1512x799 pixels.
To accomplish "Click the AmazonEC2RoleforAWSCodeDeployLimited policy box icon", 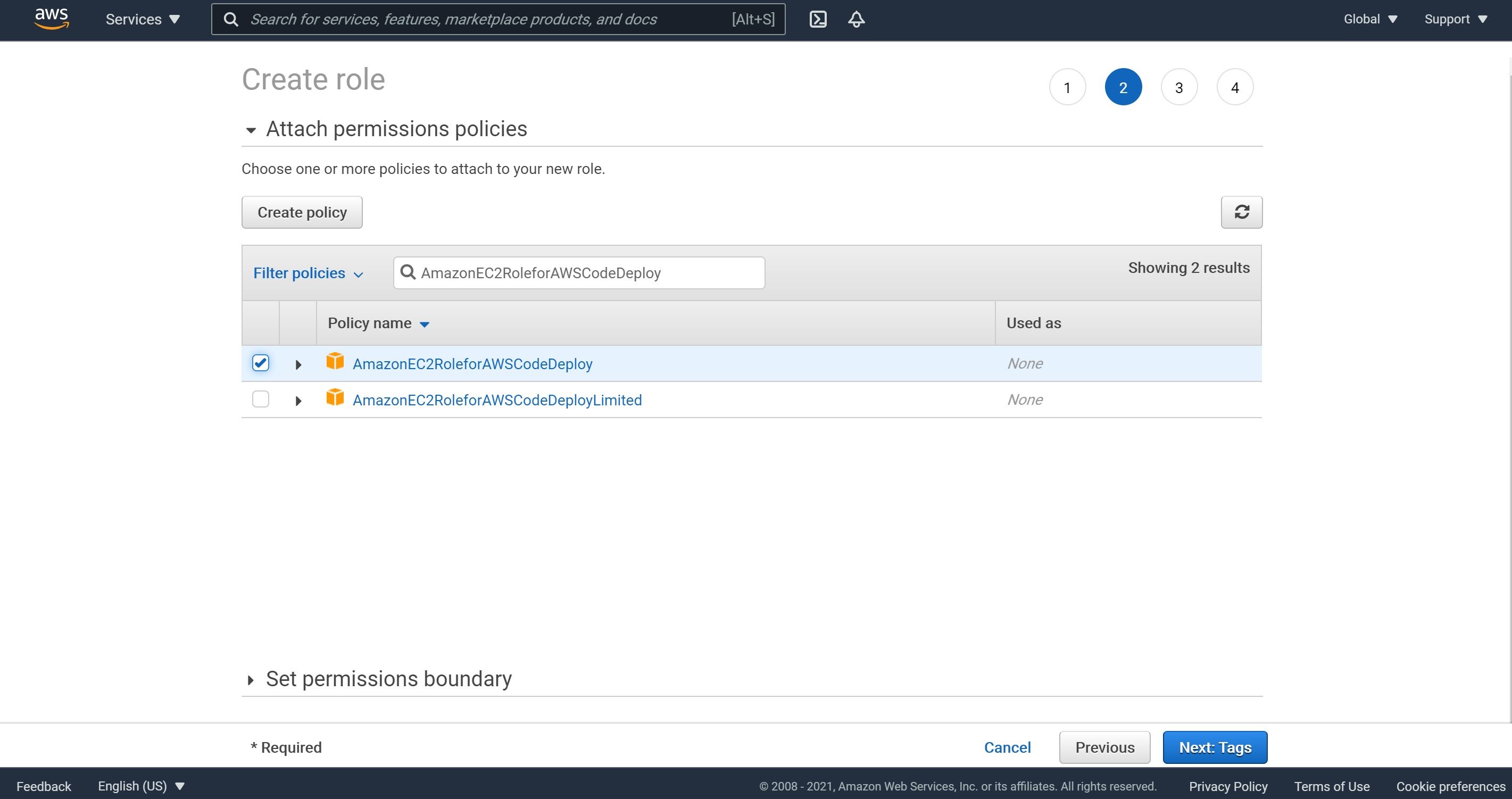I will [335, 397].
